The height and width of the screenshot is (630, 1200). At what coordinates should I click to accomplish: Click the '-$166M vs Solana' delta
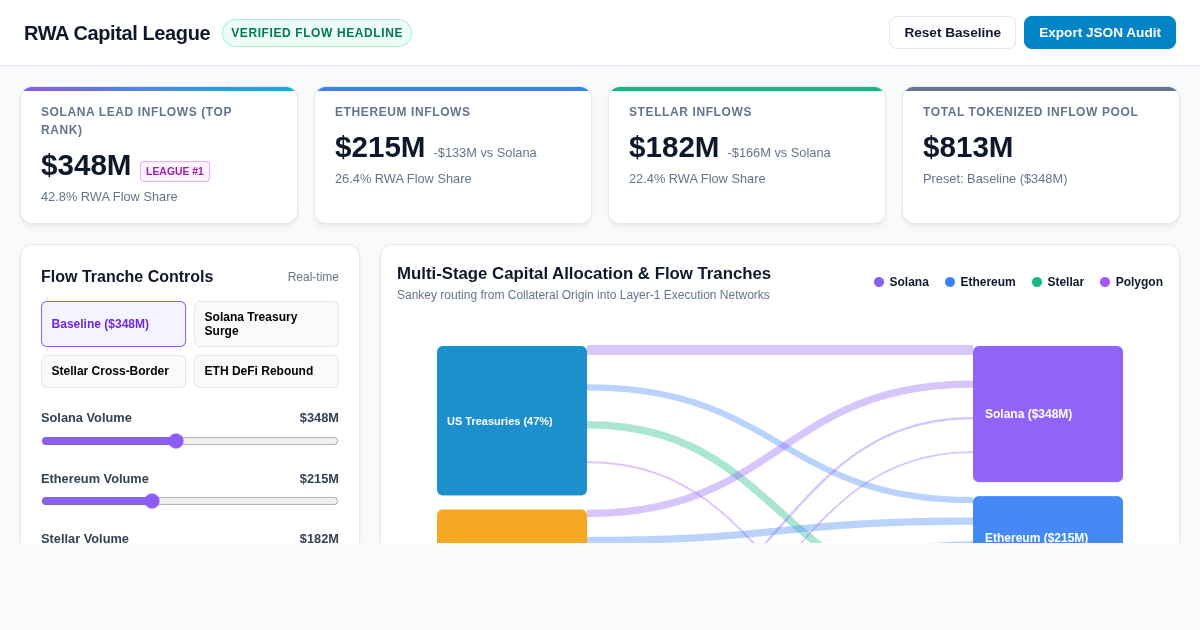[x=779, y=153]
